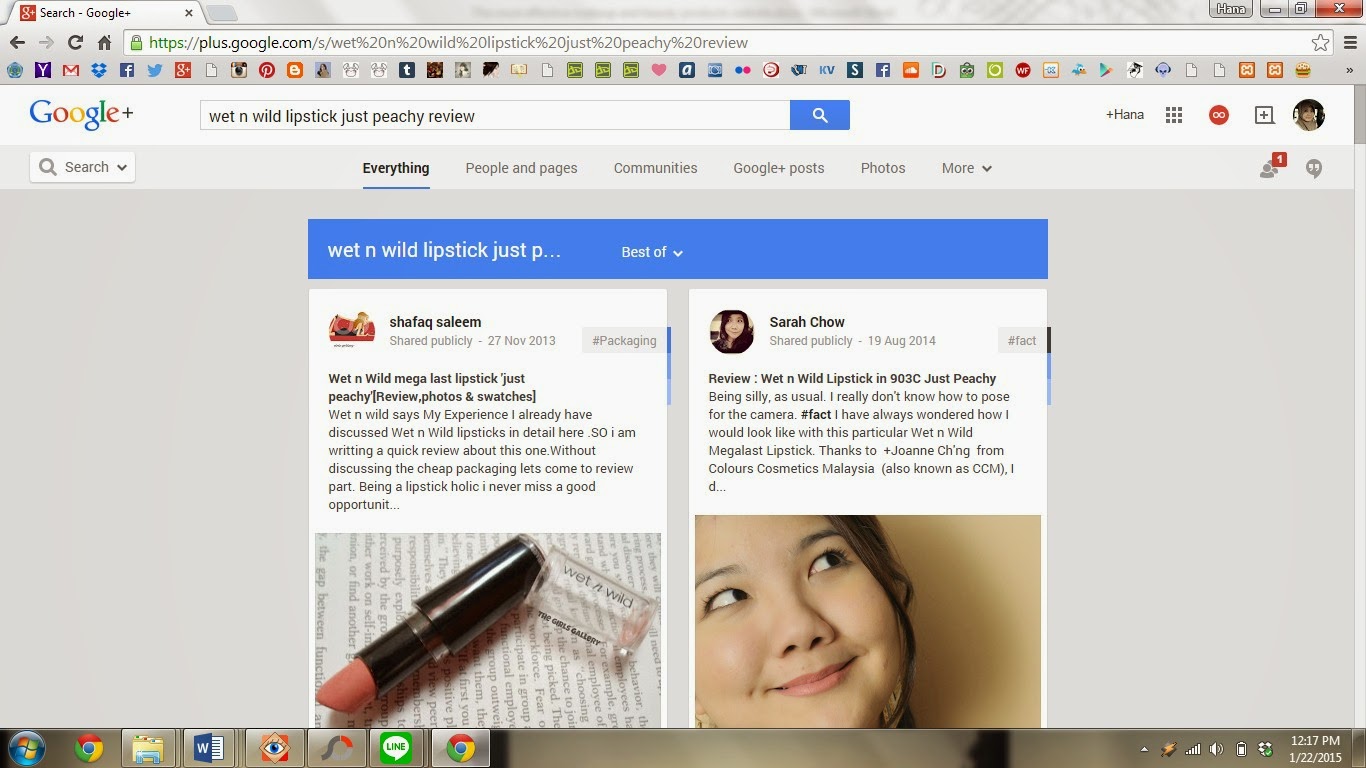
Task: Open the Hana profile avatar
Action: pyautogui.click(x=1308, y=115)
